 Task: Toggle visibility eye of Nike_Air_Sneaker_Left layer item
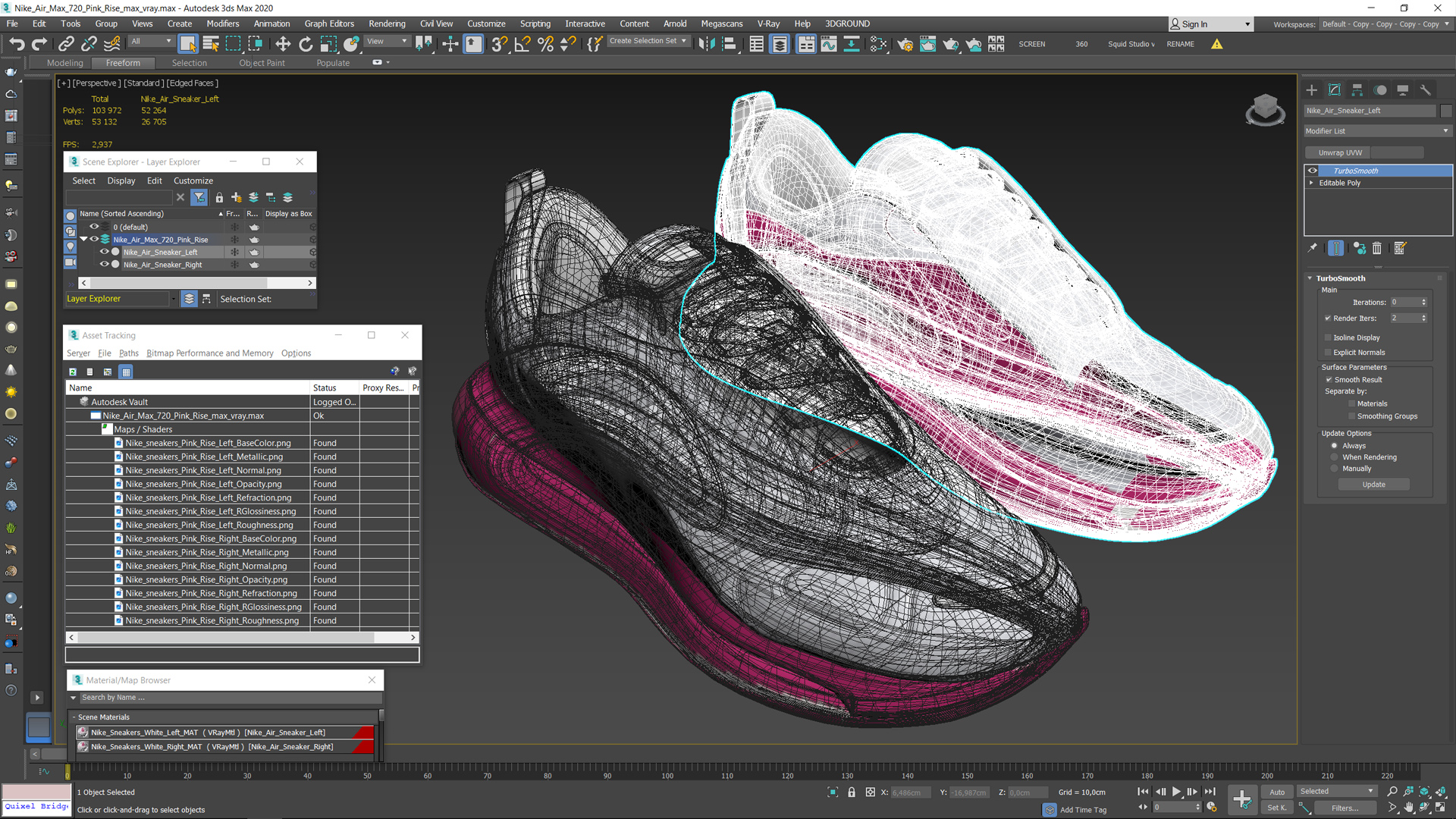(x=105, y=252)
